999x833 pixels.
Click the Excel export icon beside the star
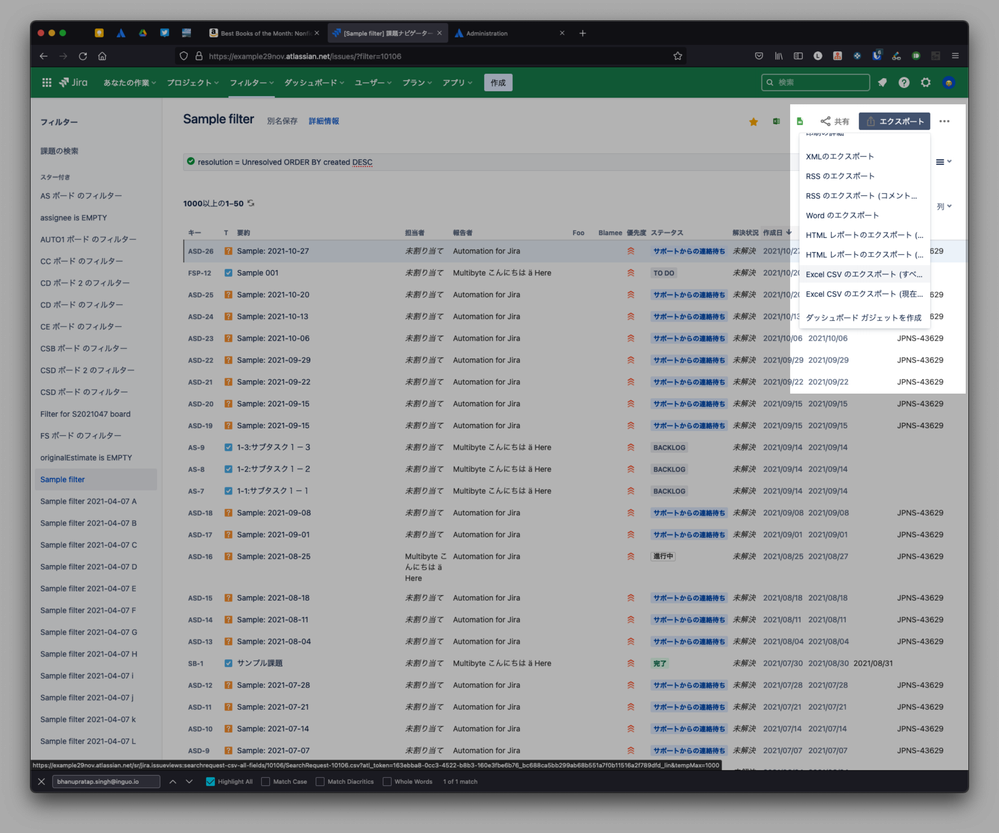(x=776, y=121)
